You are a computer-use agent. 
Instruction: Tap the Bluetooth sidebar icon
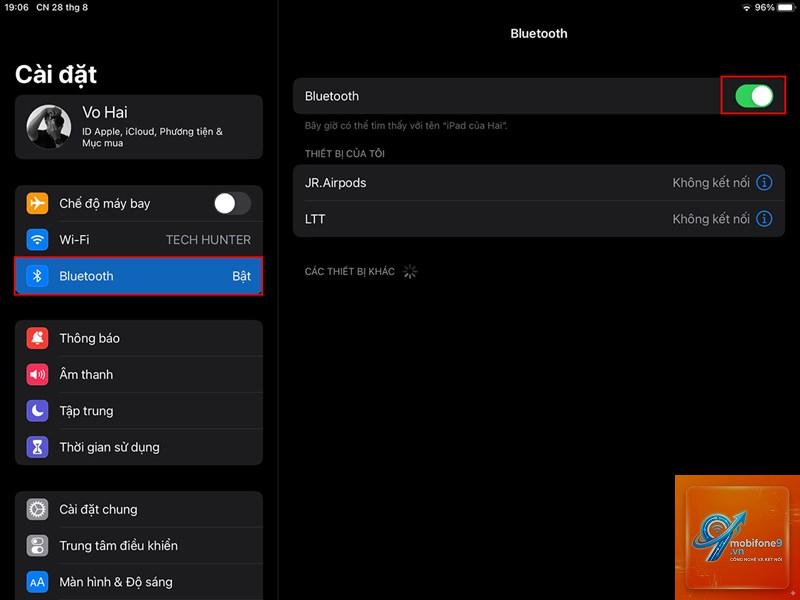[37, 276]
